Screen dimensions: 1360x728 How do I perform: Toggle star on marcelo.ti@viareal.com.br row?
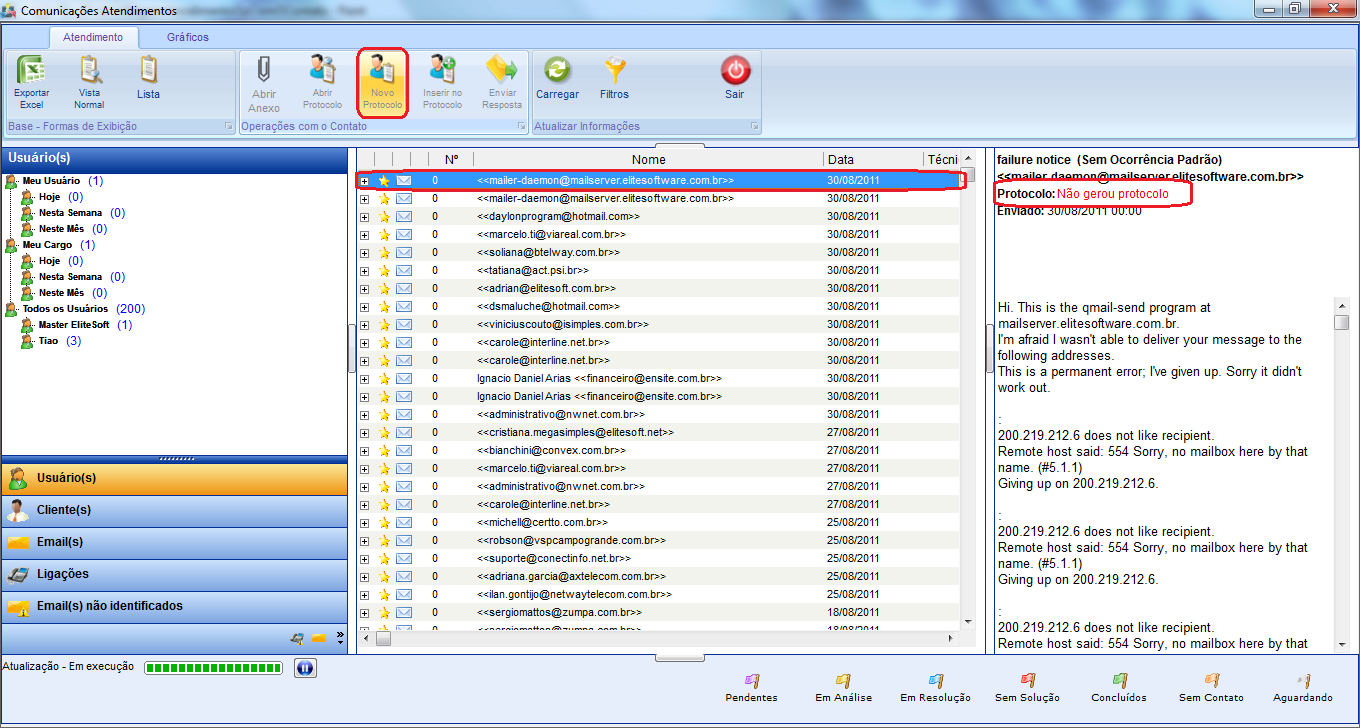tap(384, 235)
